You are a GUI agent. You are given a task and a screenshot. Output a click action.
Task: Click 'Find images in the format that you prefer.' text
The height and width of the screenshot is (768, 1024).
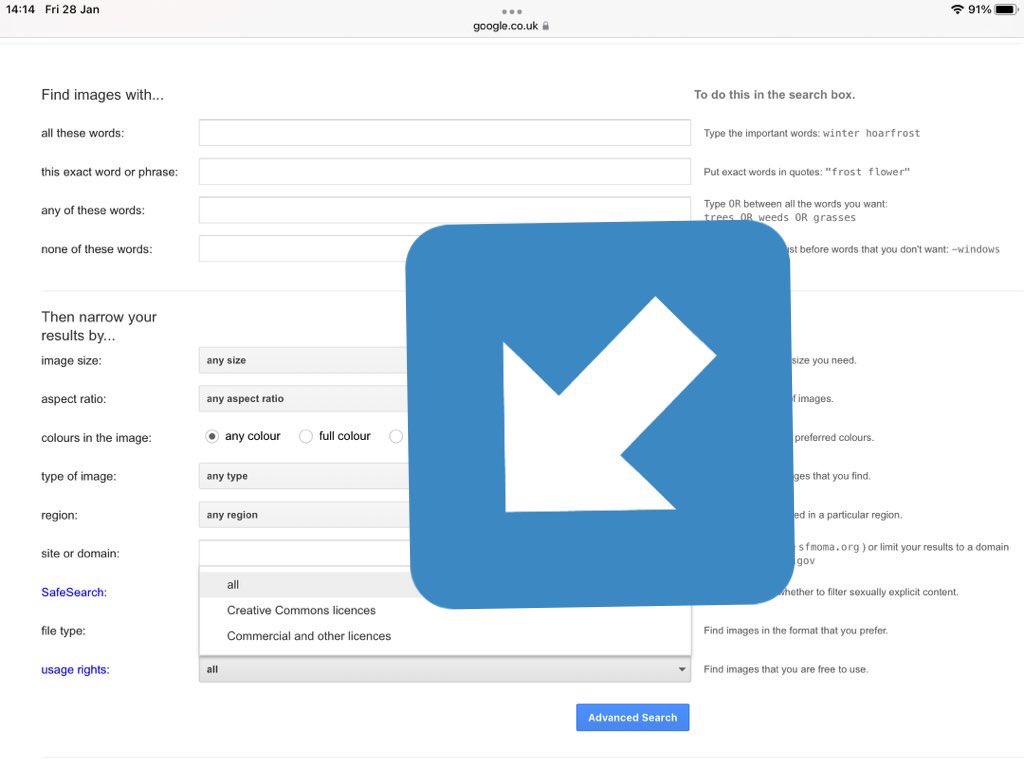coord(795,631)
